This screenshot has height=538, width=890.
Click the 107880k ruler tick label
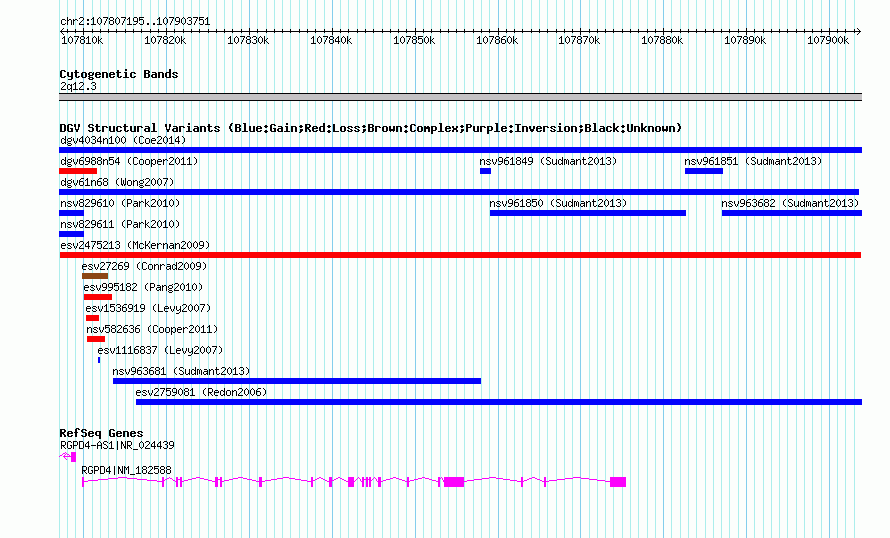[662, 40]
